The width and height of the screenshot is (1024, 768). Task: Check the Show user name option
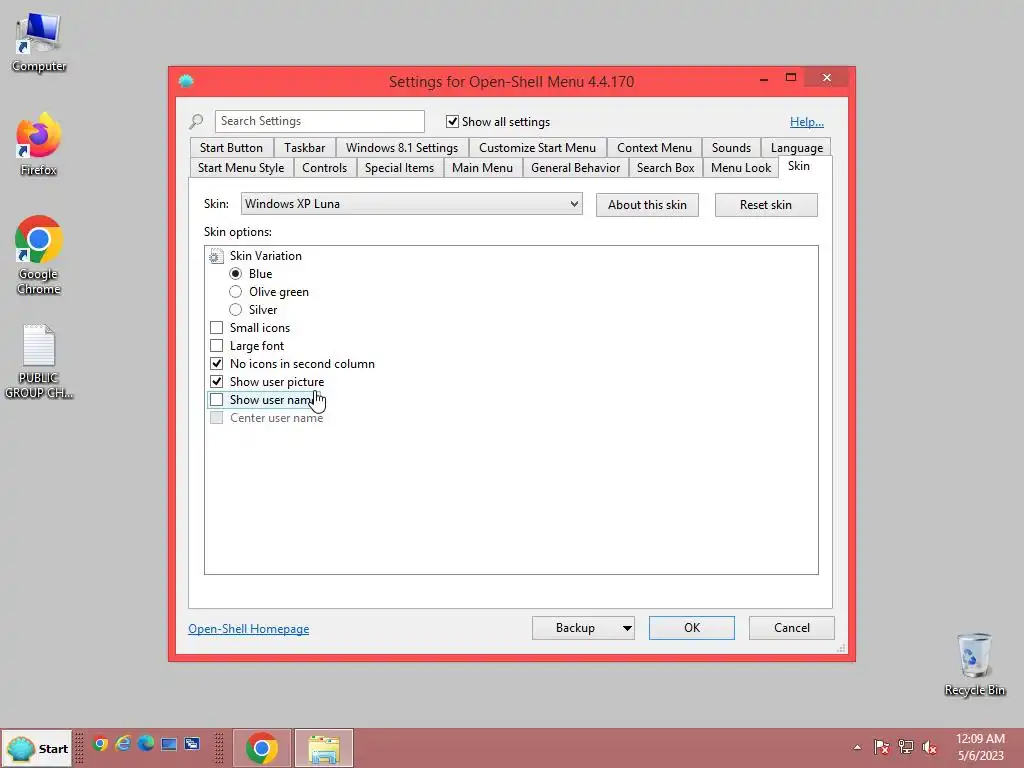216,400
